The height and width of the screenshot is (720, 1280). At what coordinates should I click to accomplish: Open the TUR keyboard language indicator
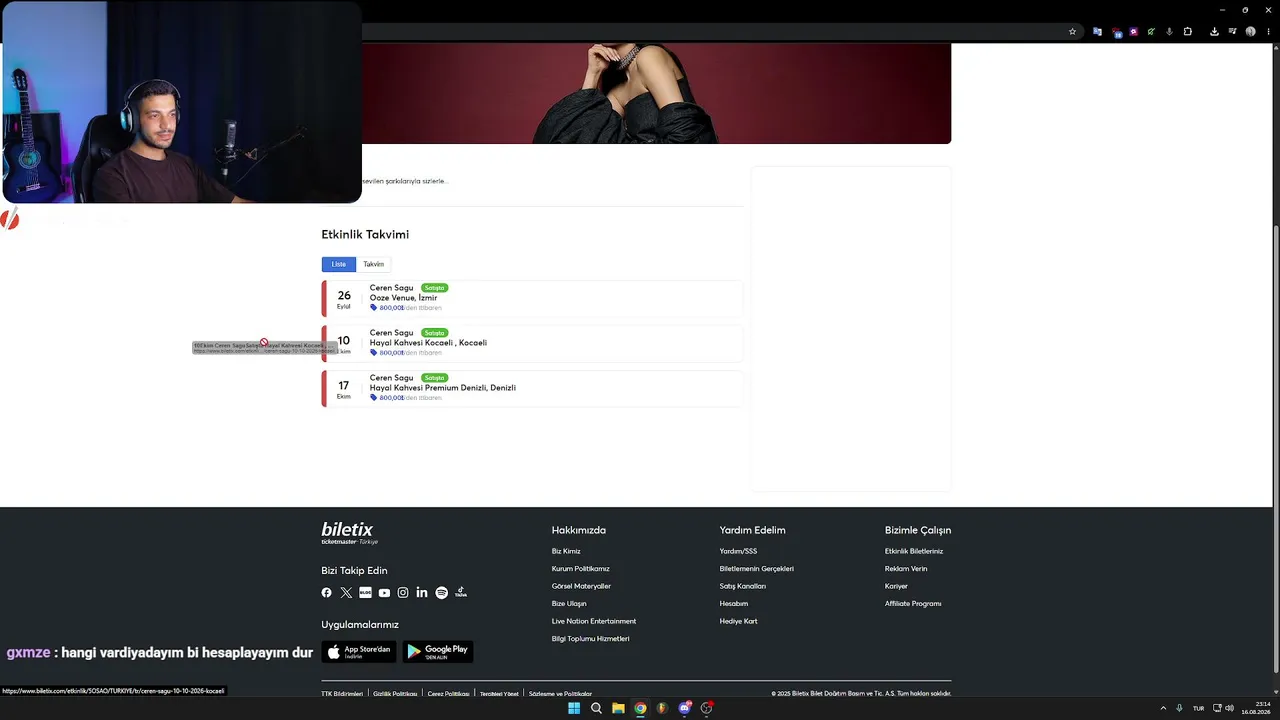1198,708
